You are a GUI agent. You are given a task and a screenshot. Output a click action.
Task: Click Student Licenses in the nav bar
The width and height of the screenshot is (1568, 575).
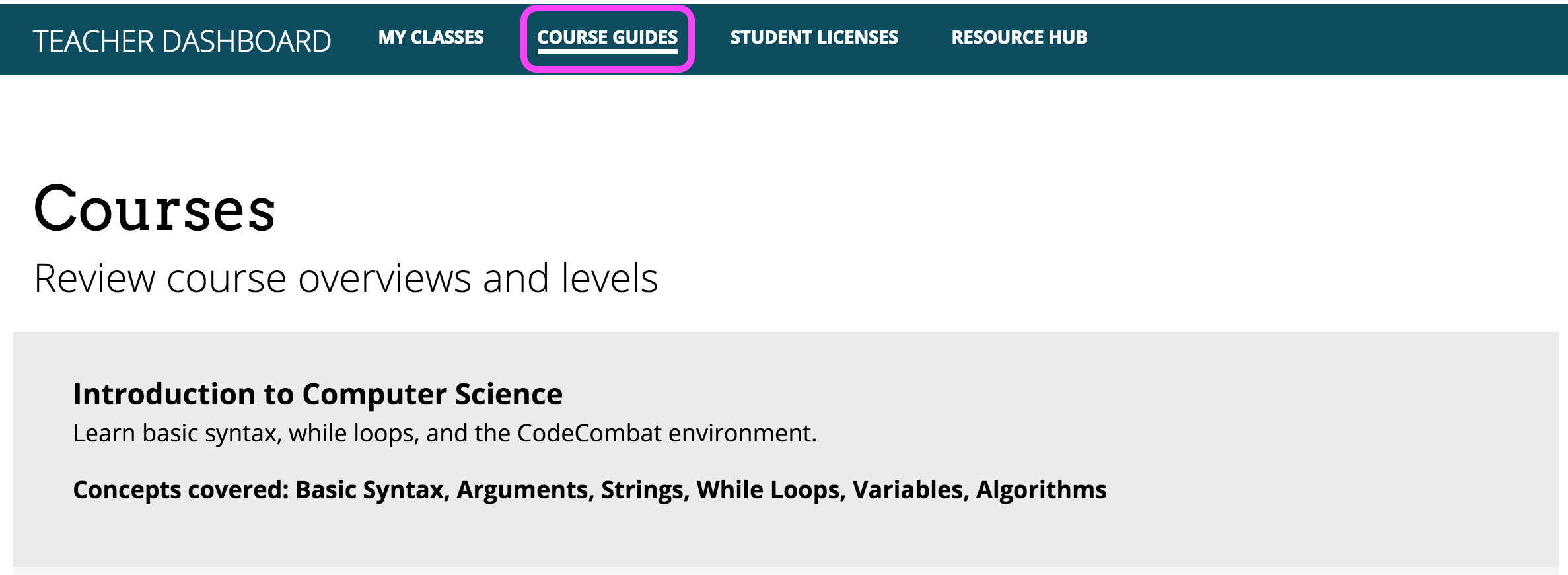[814, 38]
